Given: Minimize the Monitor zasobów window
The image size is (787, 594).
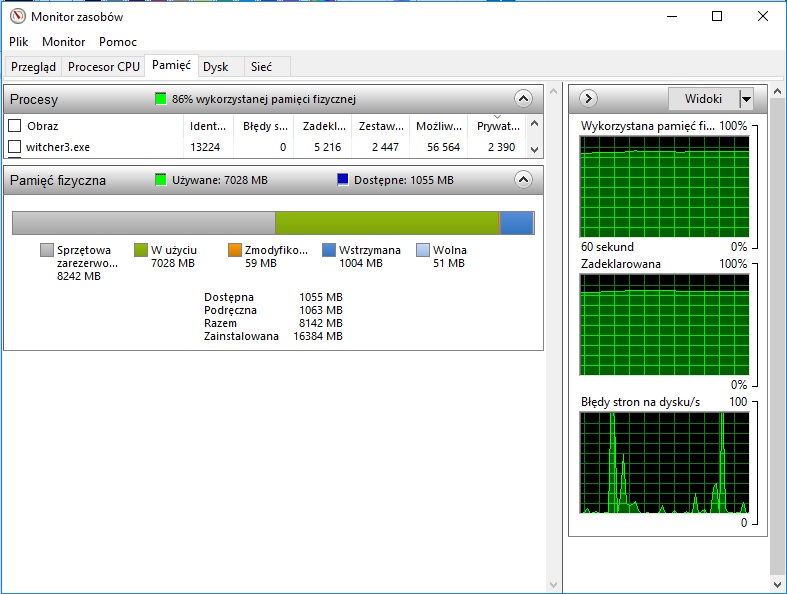Looking at the screenshot, I should point(672,16).
